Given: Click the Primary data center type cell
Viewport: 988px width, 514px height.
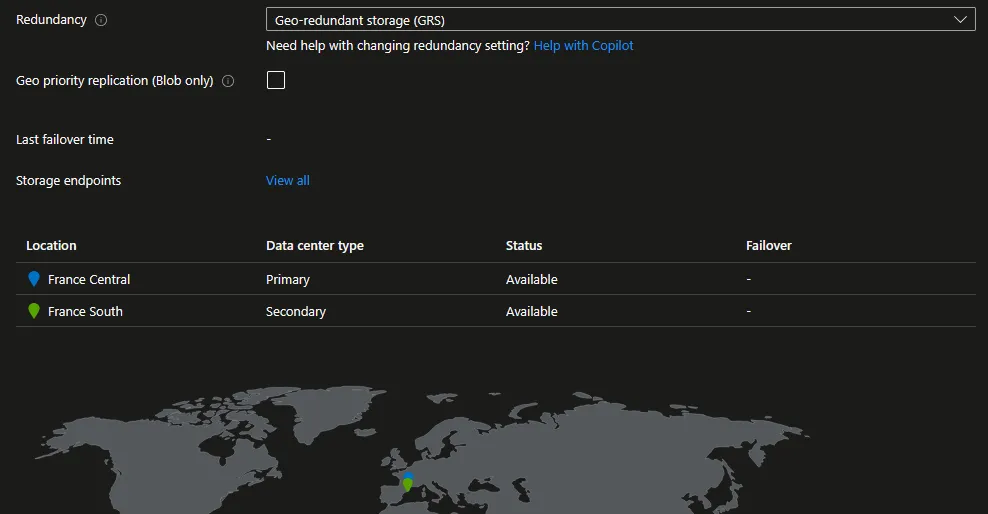Looking at the screenshot, I should pos(288,279).
